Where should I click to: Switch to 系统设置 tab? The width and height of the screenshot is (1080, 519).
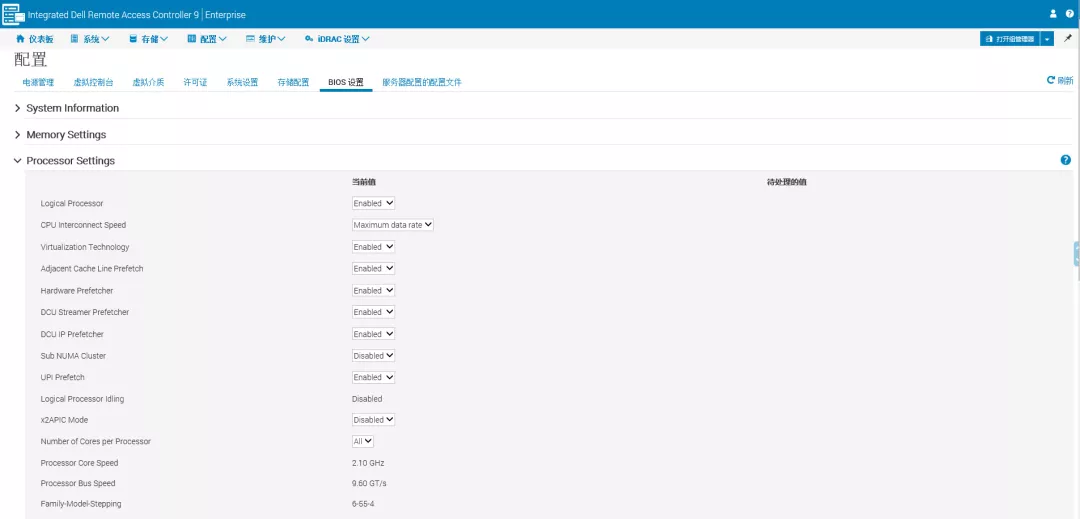tap(242, 82)
